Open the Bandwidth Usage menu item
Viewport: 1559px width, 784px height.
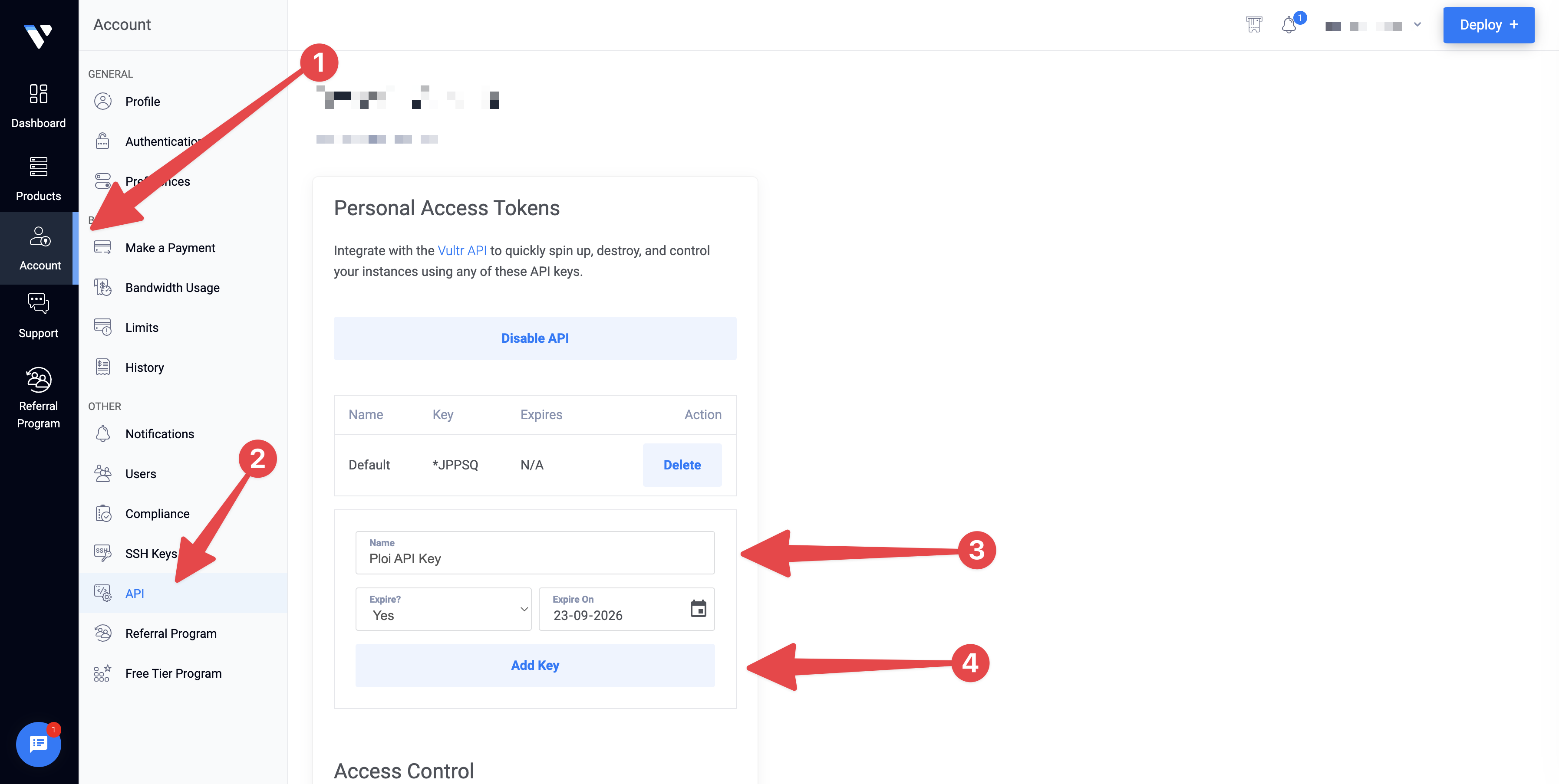tap(172, 287)
